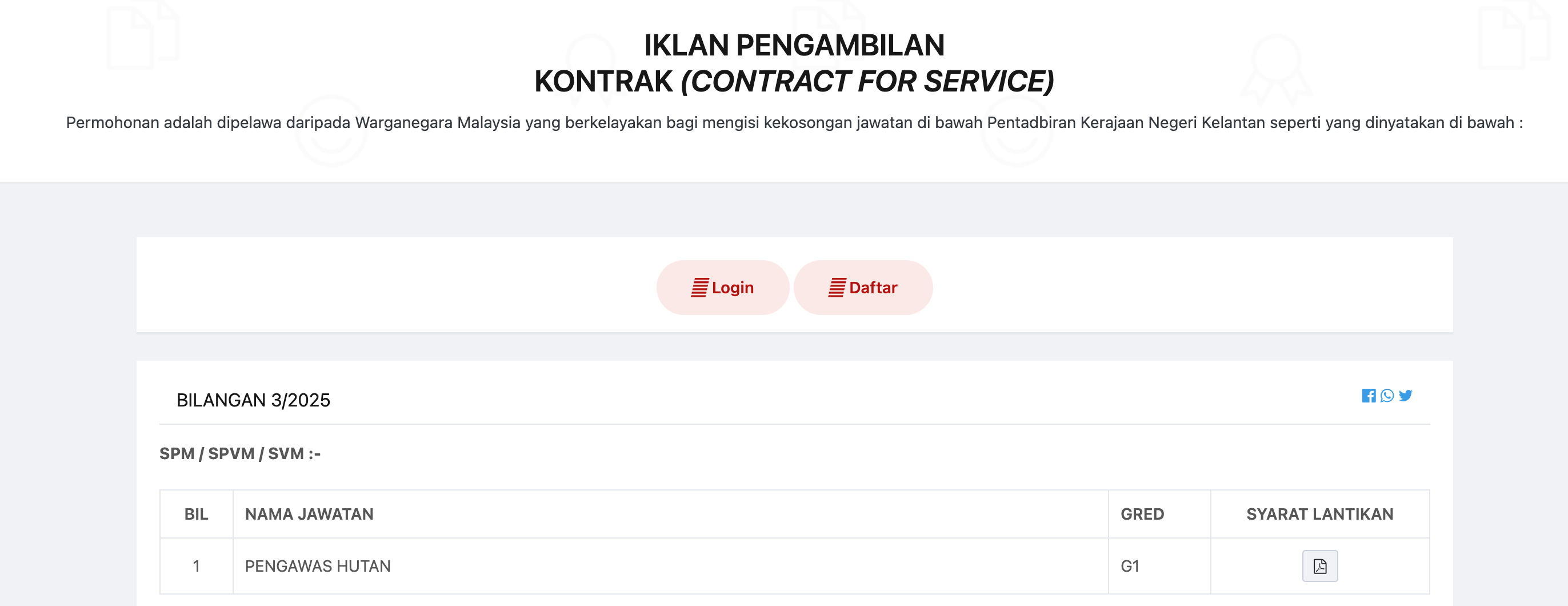Select the PENGAWAS HUTAN job name cell
Viewport: 1568px width, 606px height.
pyautogui.click(x=318, y=566)
